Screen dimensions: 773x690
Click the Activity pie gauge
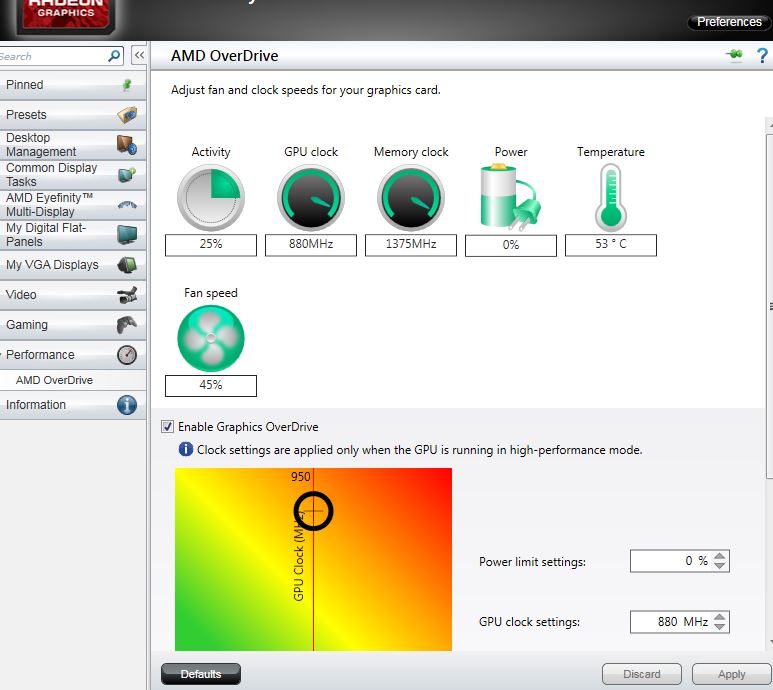pos(211,198)
